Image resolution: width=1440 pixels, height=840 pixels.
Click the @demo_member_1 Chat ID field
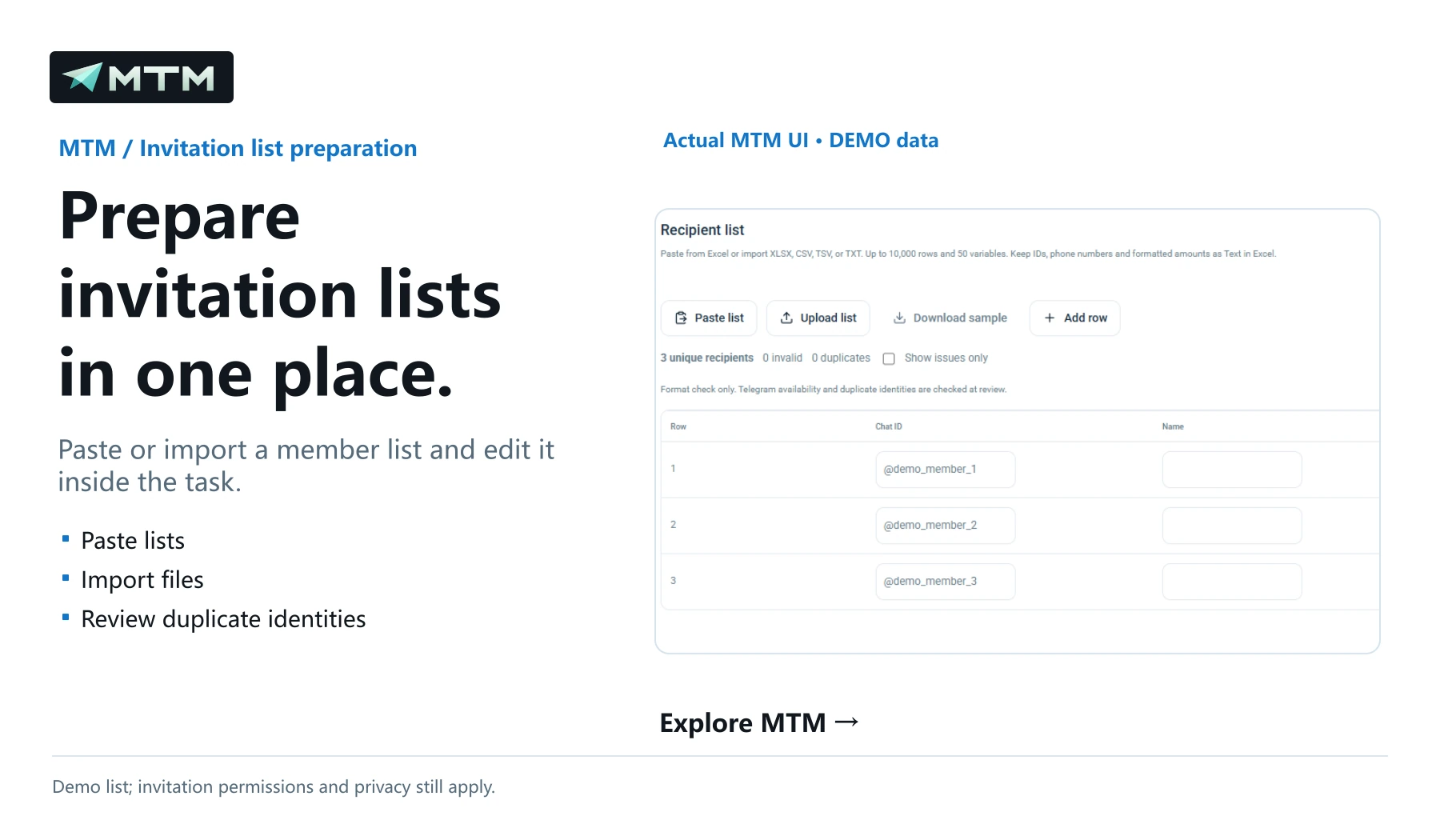[945, 470]
